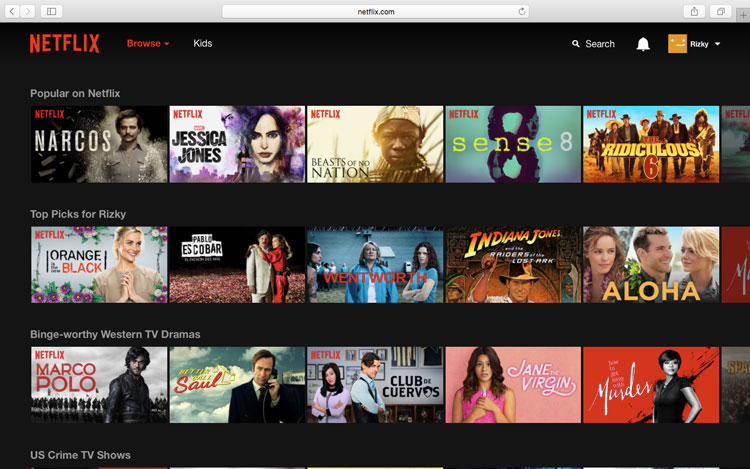
Task: Open a new Safari tab
Action: pyautogui.click(x=743, y=15)
